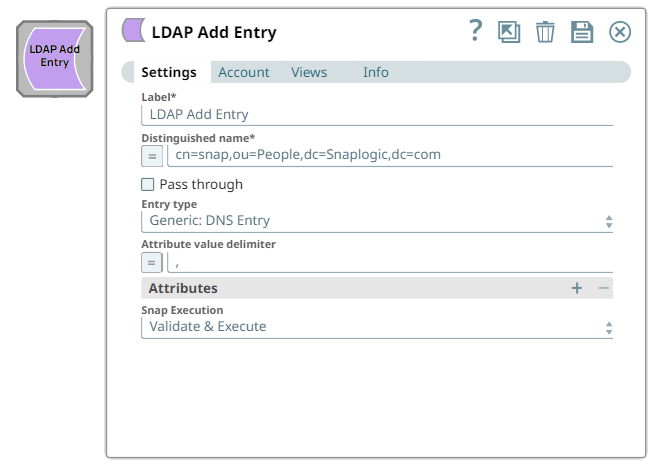The height and width of the screenshot is (470, 658).
Task: Delete the snap using the trash icon
Action: pyautogui.click(x=545, y=32)
